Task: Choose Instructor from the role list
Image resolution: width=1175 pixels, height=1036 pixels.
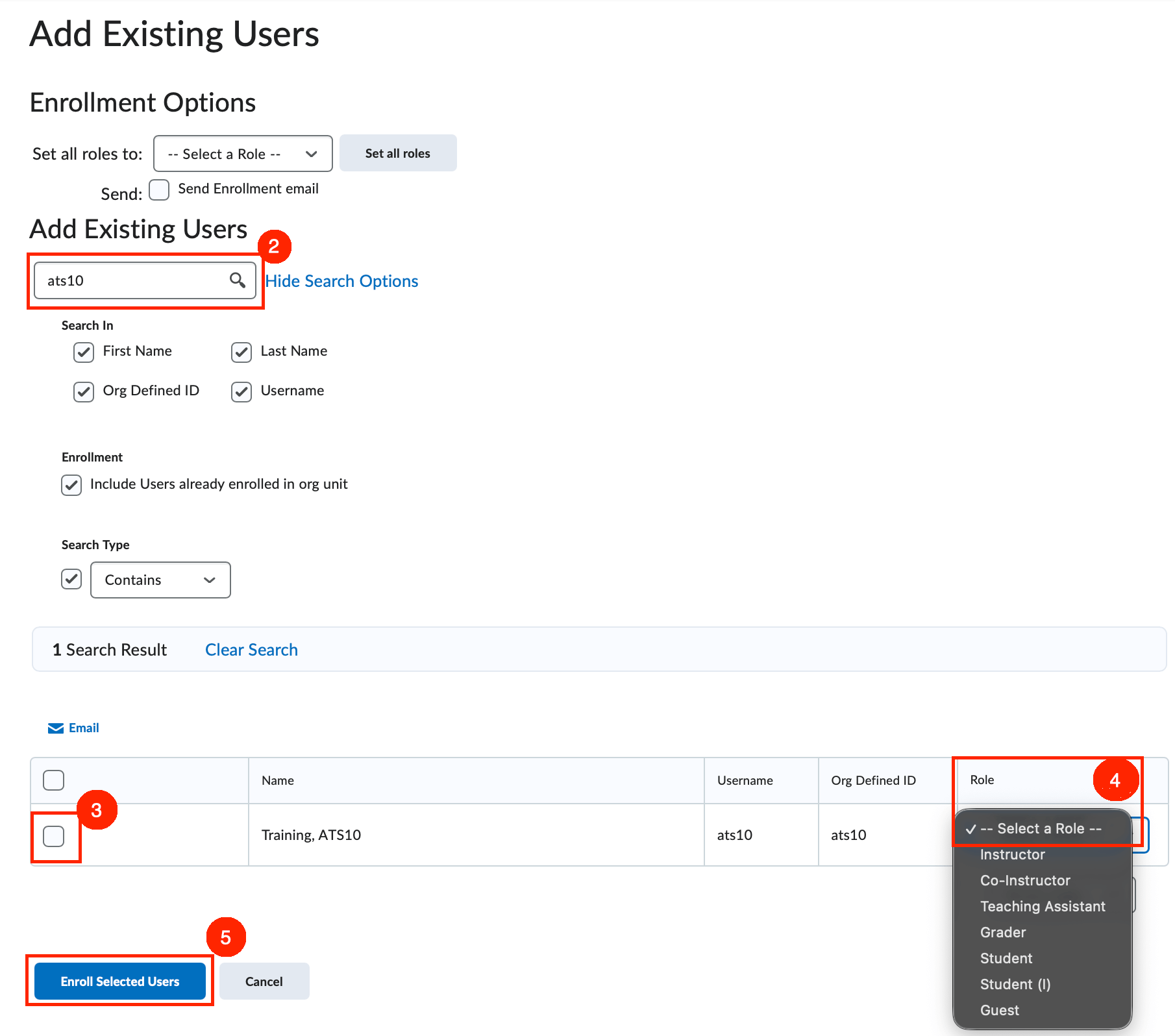Action: point(1012,855)
